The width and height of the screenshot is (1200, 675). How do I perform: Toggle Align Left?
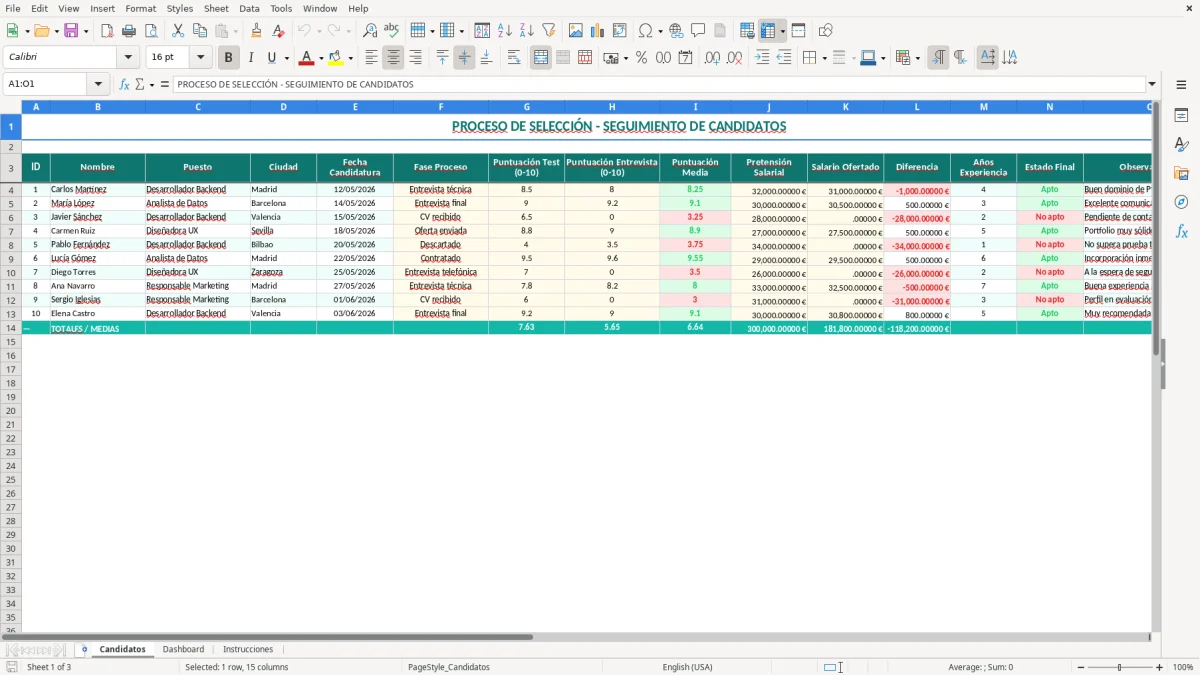tap(371, 58)
